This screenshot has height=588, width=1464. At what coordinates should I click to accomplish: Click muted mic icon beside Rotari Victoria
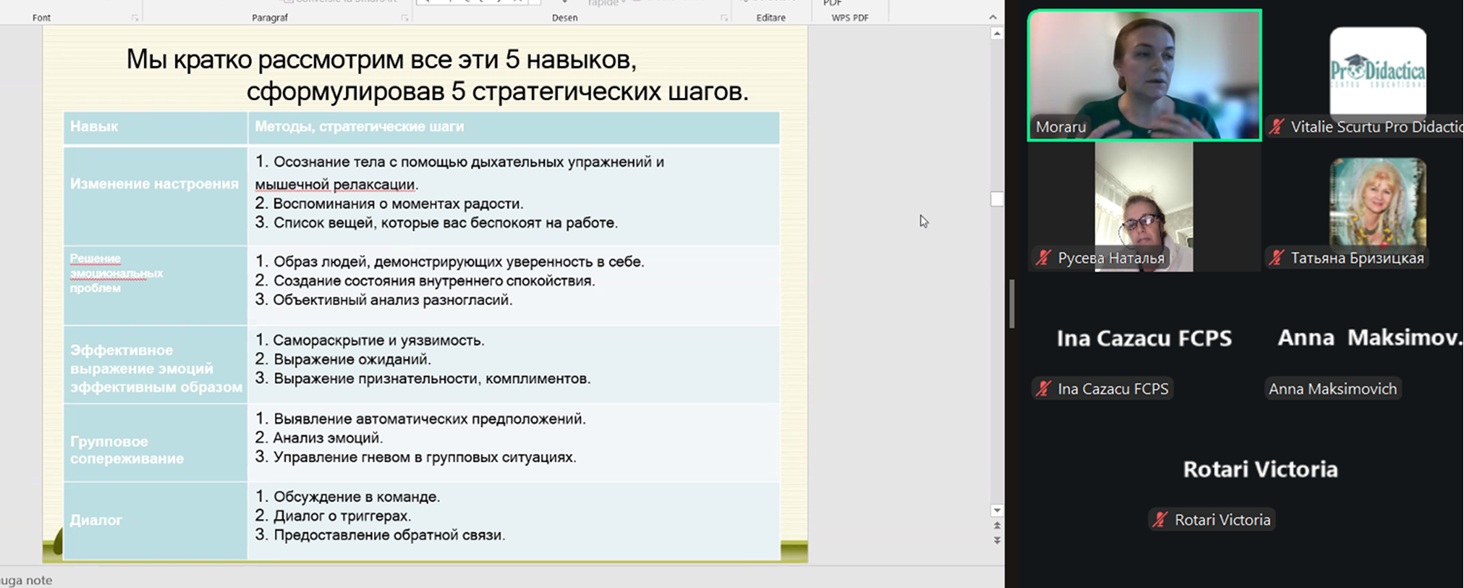point(1160,520)
